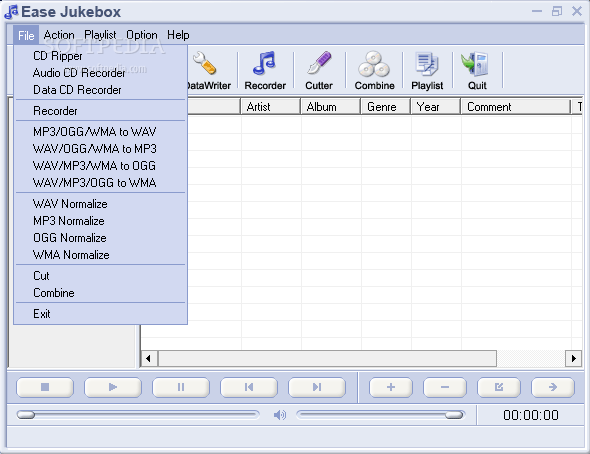Launch the Combine discs tool

tap(374, 71)
